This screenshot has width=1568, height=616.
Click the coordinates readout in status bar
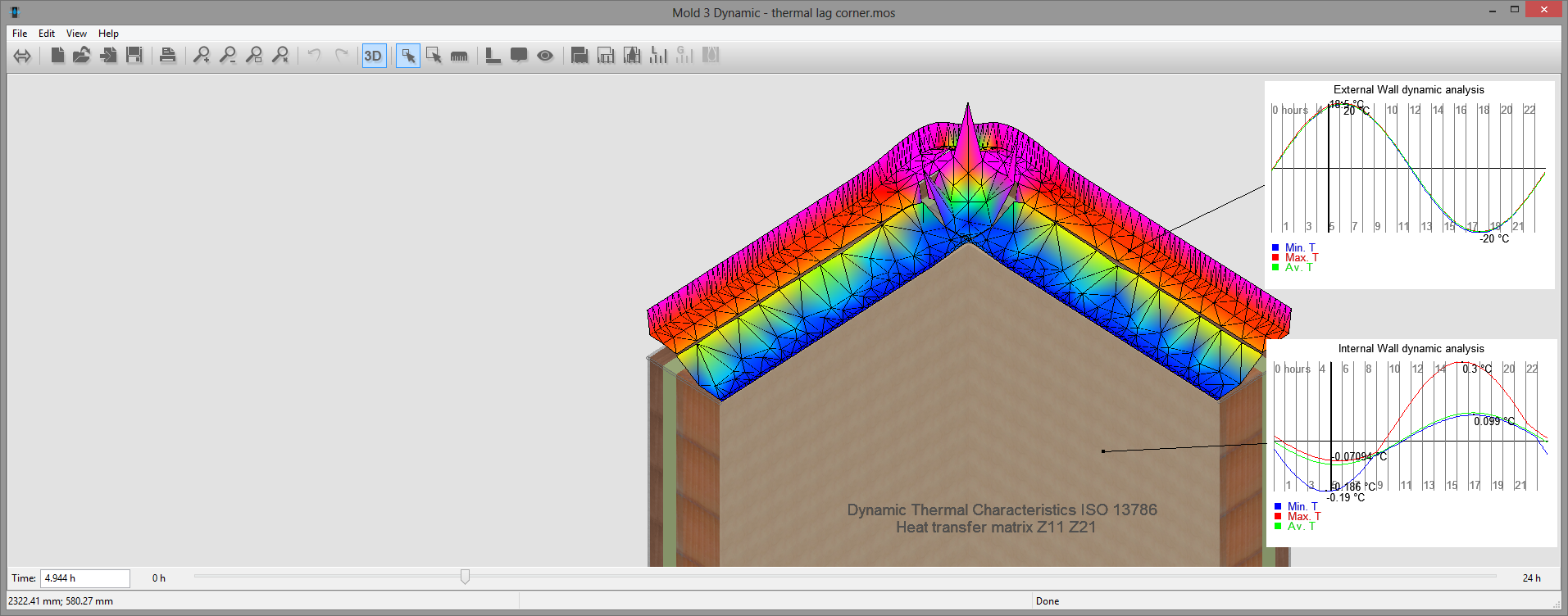pos(61,601)
